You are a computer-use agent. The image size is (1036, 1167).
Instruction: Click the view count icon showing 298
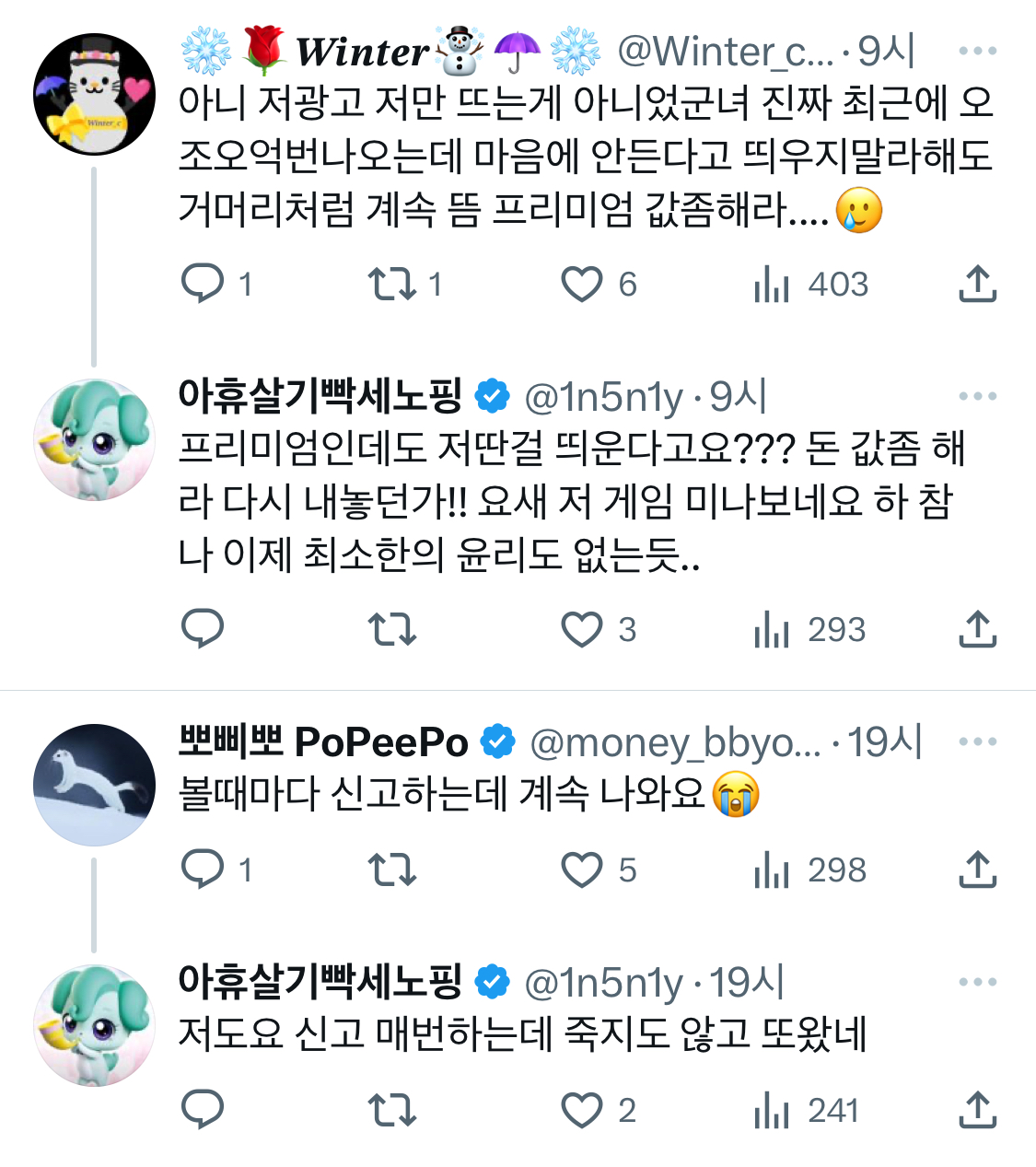click(774, 868)
